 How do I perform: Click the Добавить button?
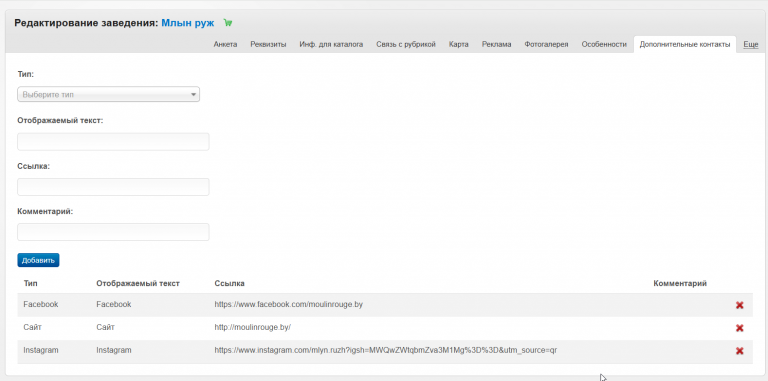[x=38, y=260]
